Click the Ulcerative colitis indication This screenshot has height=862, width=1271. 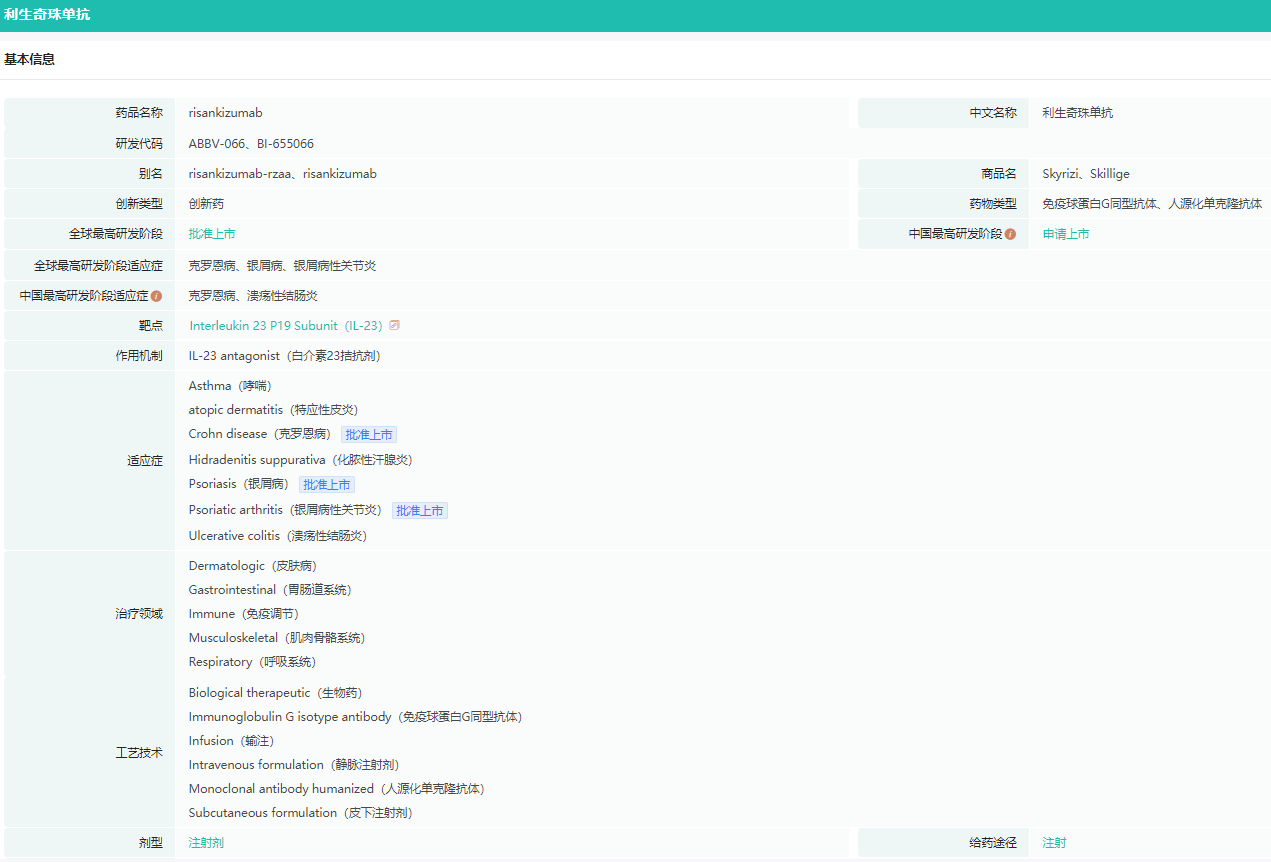[278, 536]
